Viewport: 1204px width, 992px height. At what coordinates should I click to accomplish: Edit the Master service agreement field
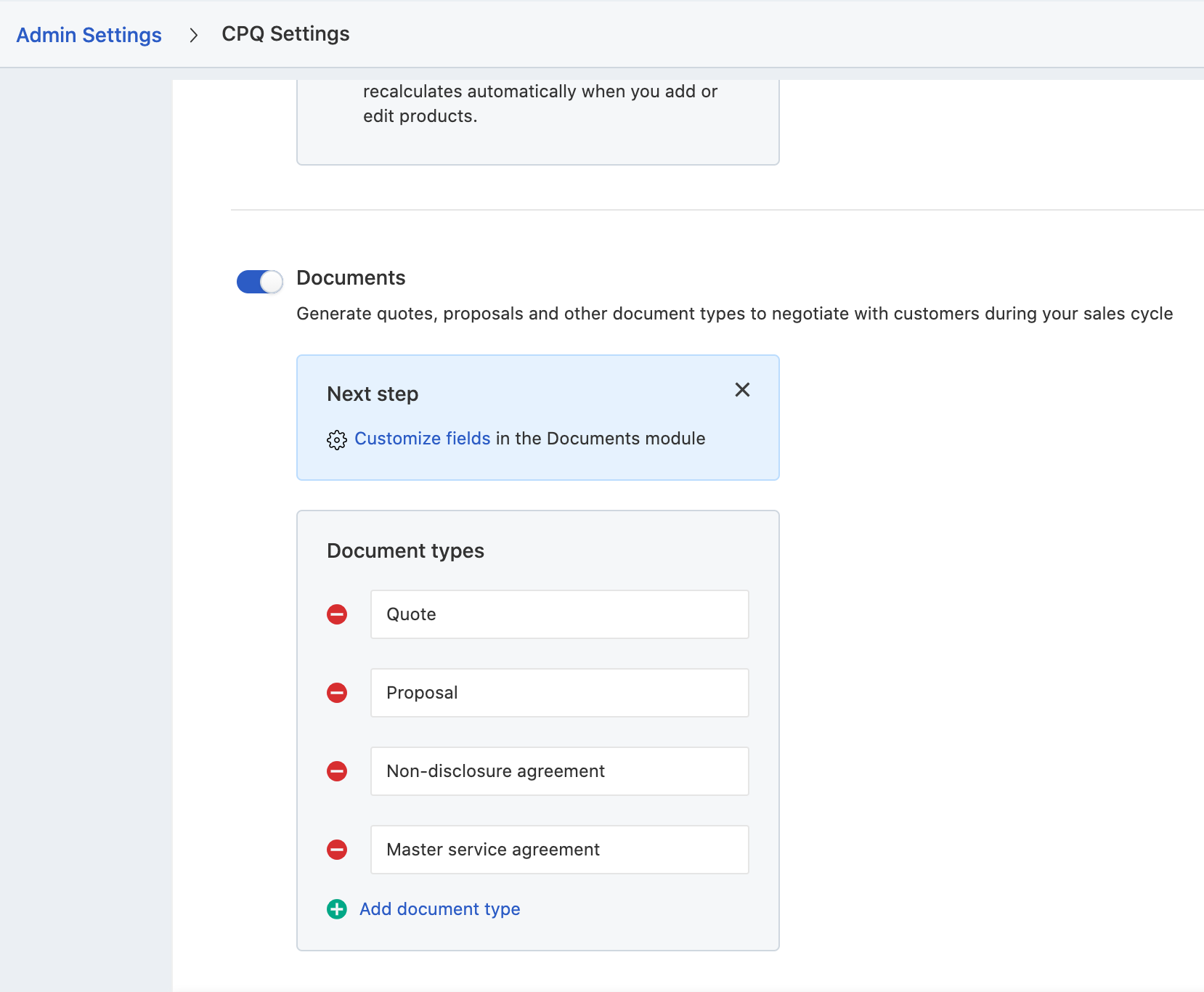point(560,850)
